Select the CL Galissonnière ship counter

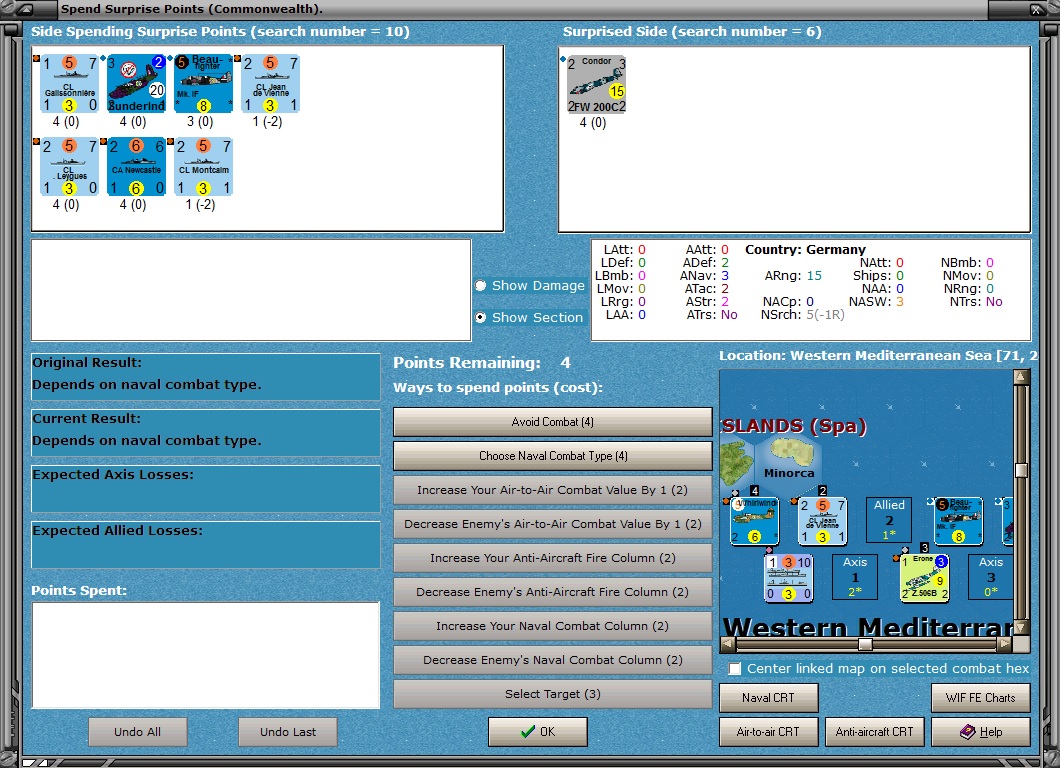click(x=70, y=84)
